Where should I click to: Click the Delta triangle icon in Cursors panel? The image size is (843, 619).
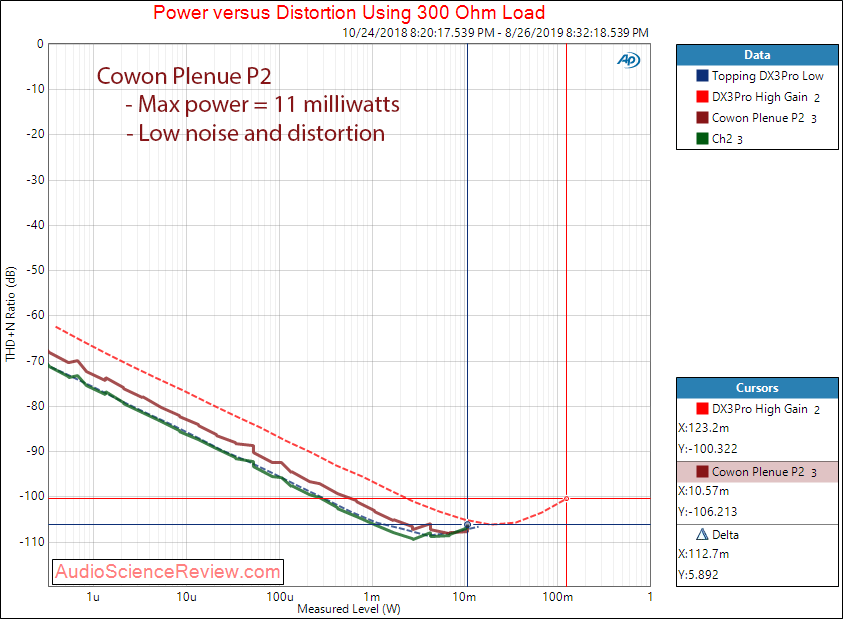pos(702,535)
